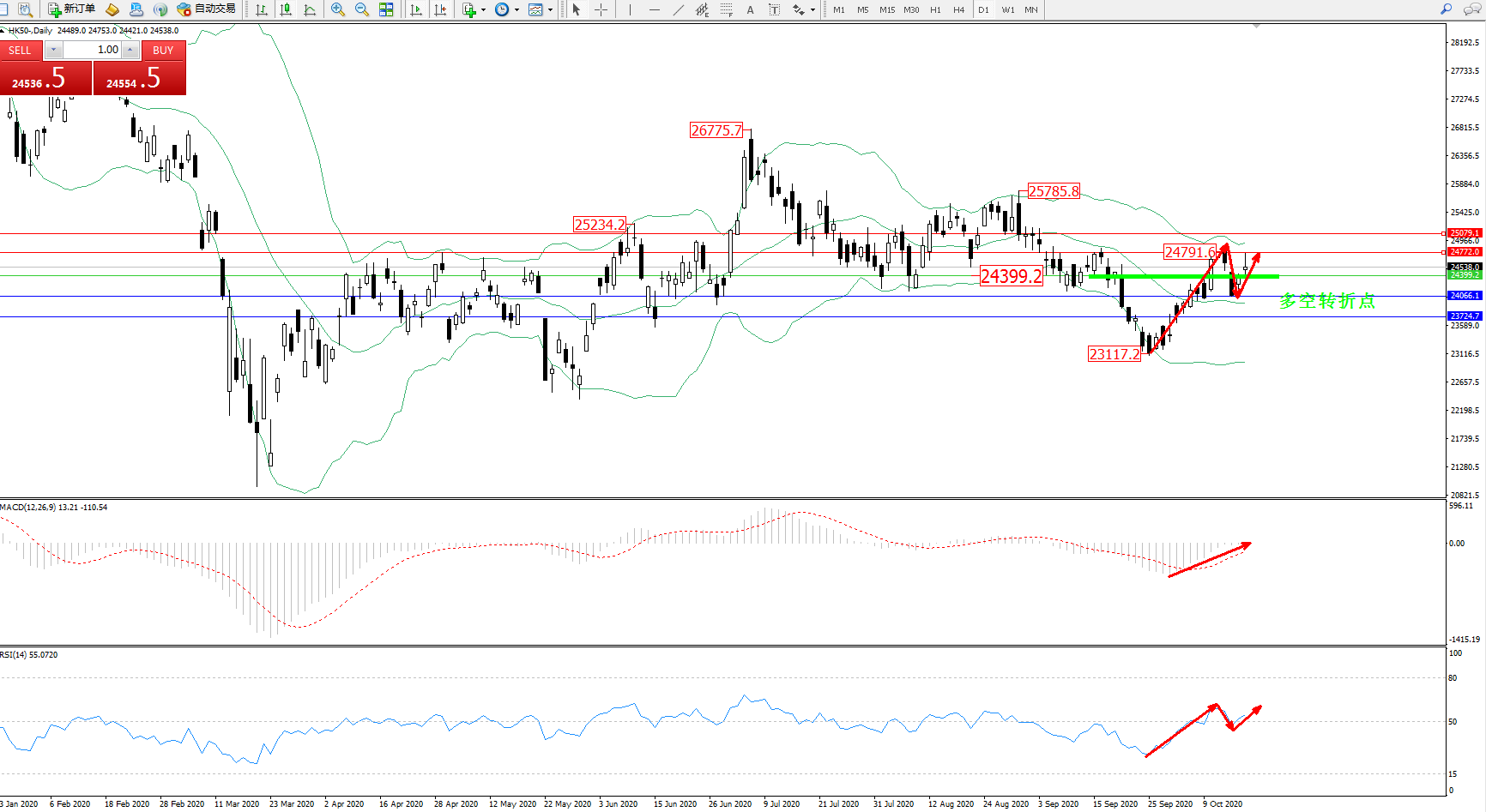Expand the chart templates dropdown
The width and height of the screenshot is (1486, 812).
point(550,10)
